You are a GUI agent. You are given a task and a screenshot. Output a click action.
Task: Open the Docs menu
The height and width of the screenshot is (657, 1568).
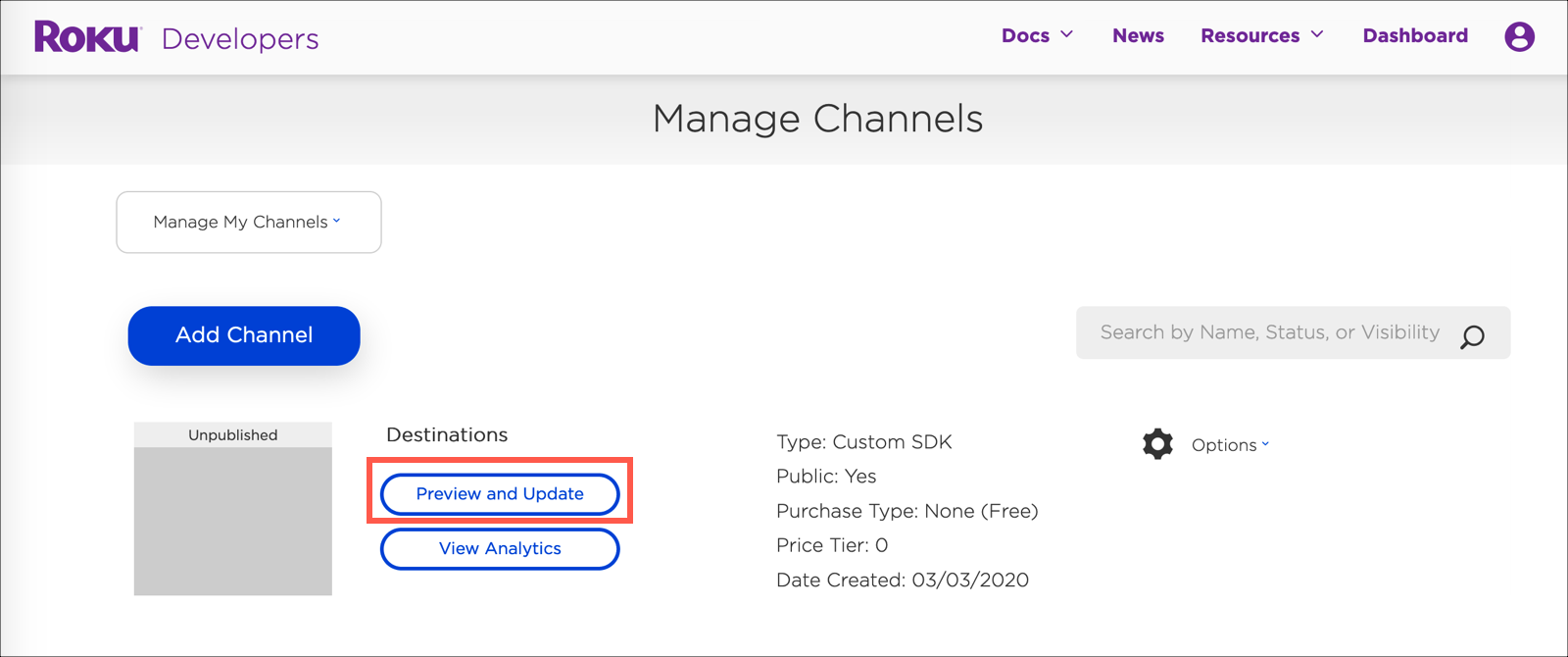(x=1025, y=36)
